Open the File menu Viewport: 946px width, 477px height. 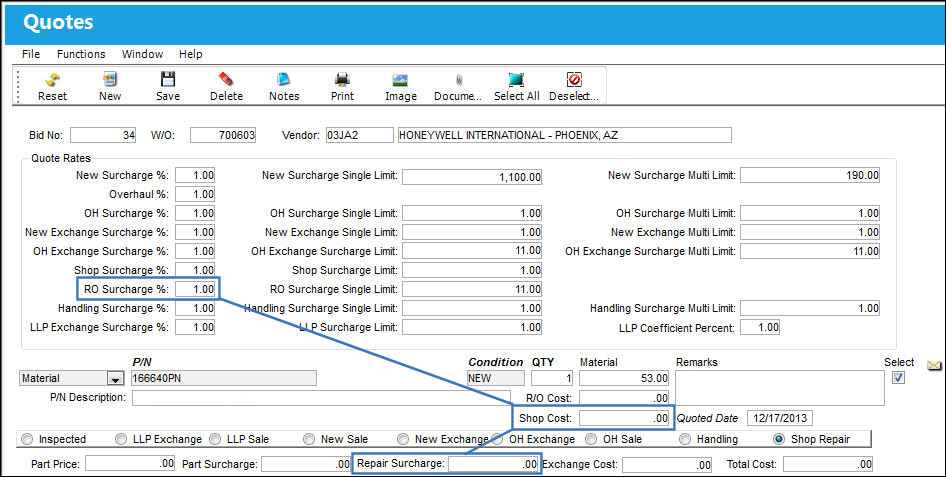pyautogui.click(x=31, y=54)
